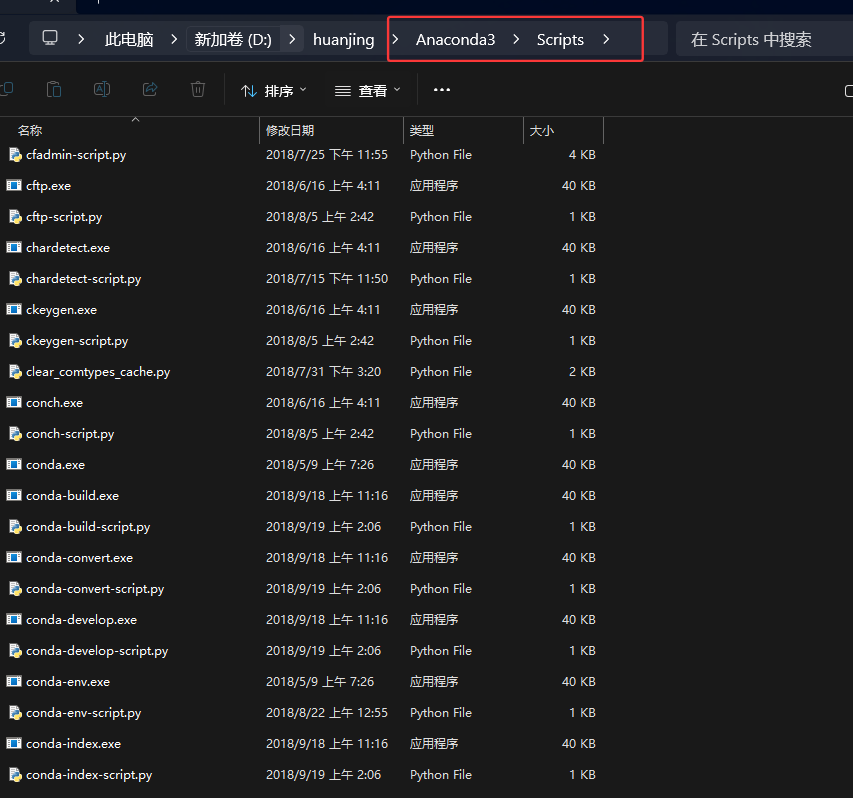Open the three-dot more options menu

tap(442, 90)
